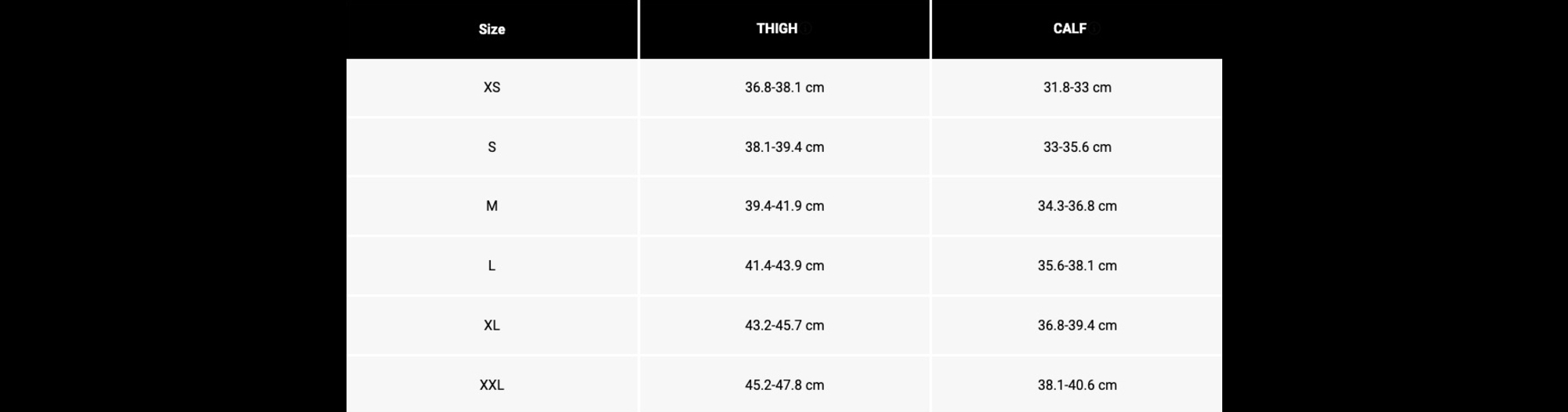
Task: Click calf value 35.6-38.1 cm
Action: 1077,266
